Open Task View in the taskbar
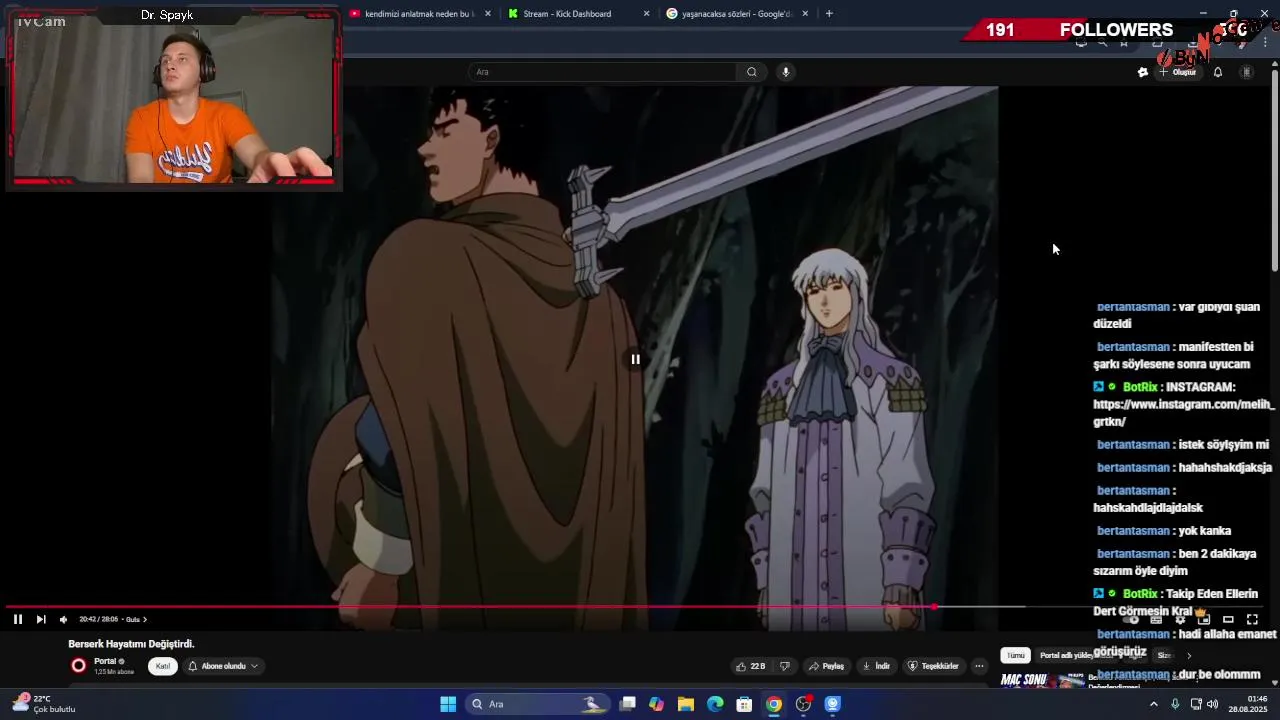 [628, 704]
